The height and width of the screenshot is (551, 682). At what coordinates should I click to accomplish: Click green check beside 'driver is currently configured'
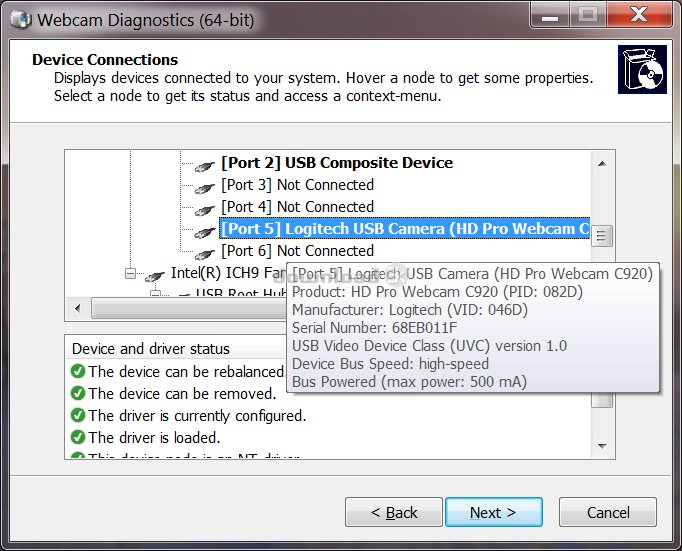78,415
